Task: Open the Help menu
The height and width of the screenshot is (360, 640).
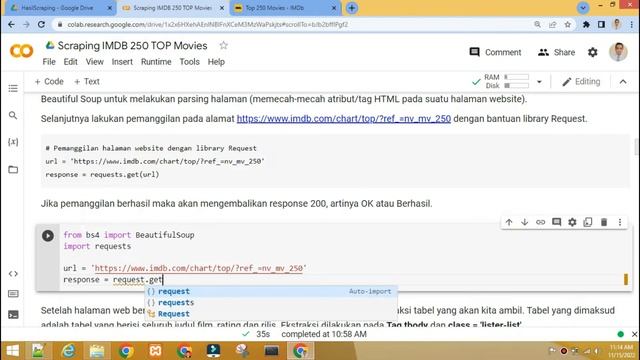Action: (216, 62)
